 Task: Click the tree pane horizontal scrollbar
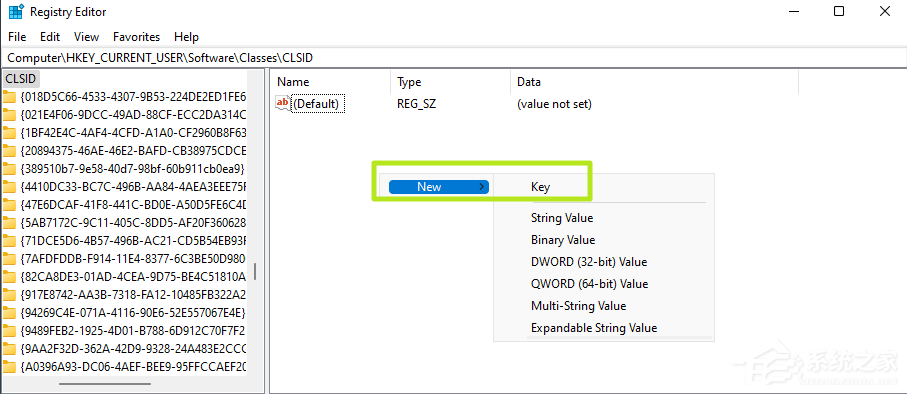[105, 384]
